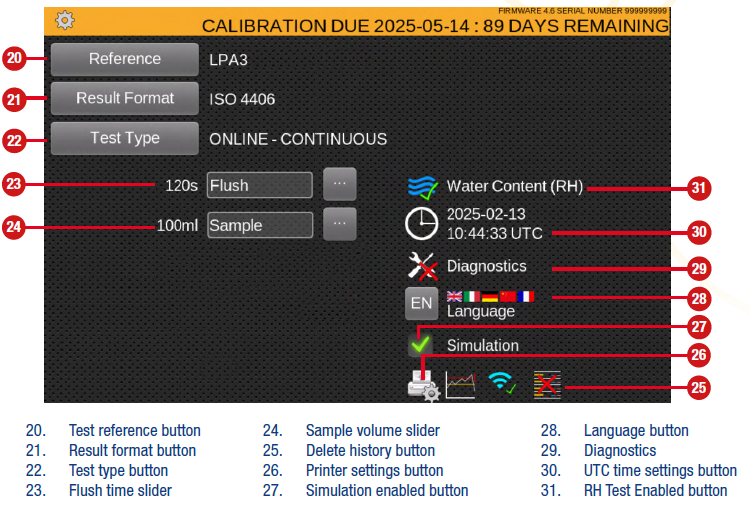Click the date and UTC time text
The image size is (750, 508).
[x=494, y=224]
